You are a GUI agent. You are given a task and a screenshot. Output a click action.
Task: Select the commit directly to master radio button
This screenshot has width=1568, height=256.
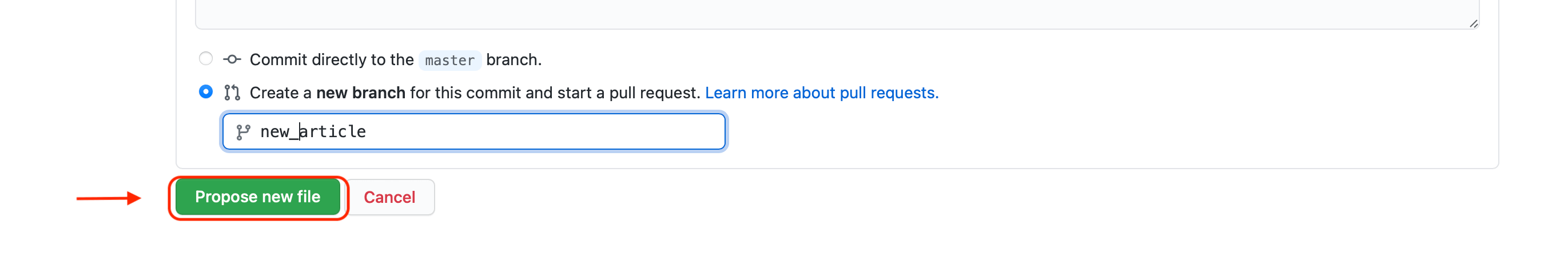[206, 59]
